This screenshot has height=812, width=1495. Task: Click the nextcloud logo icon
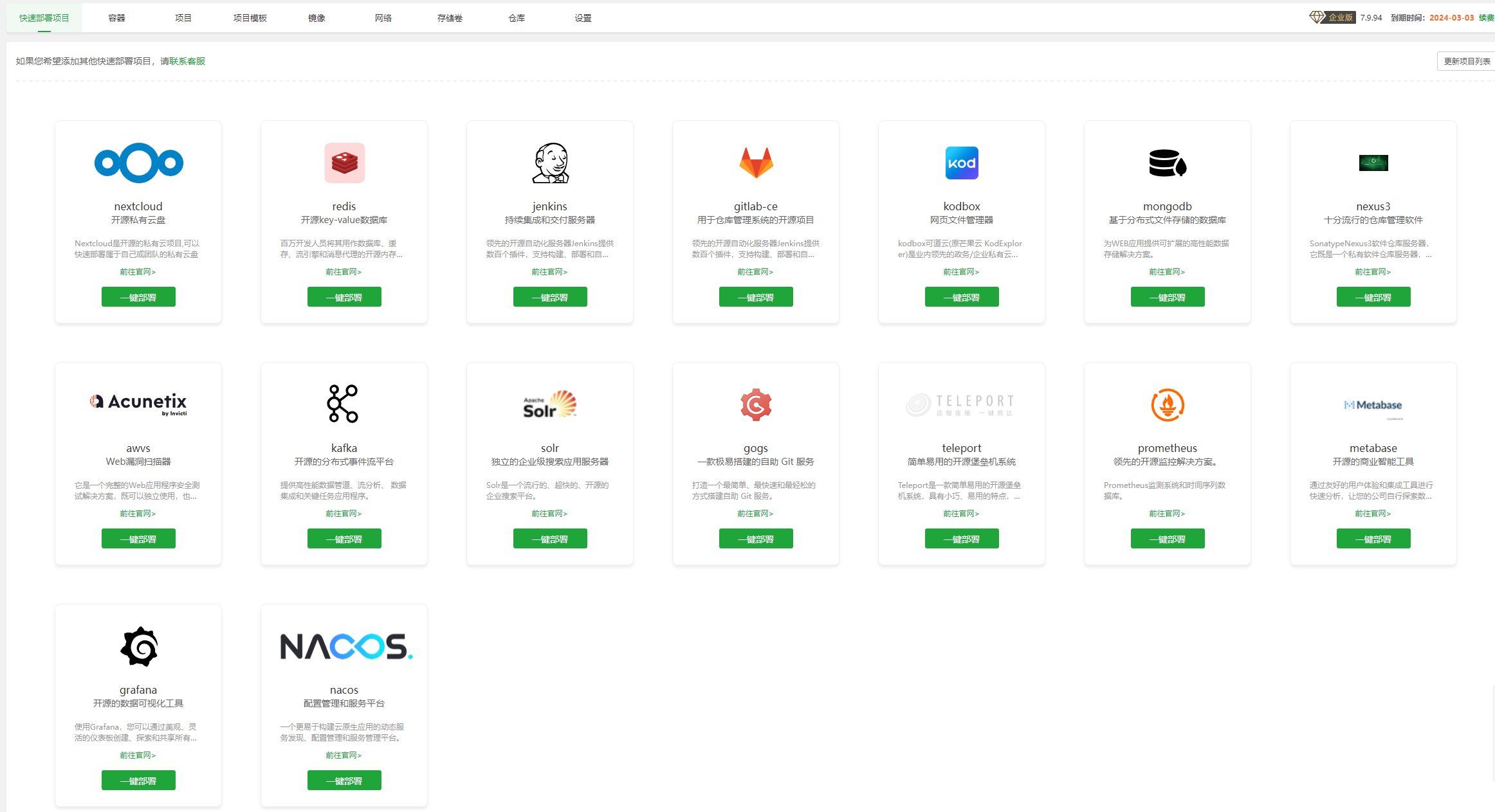[138, 163]
